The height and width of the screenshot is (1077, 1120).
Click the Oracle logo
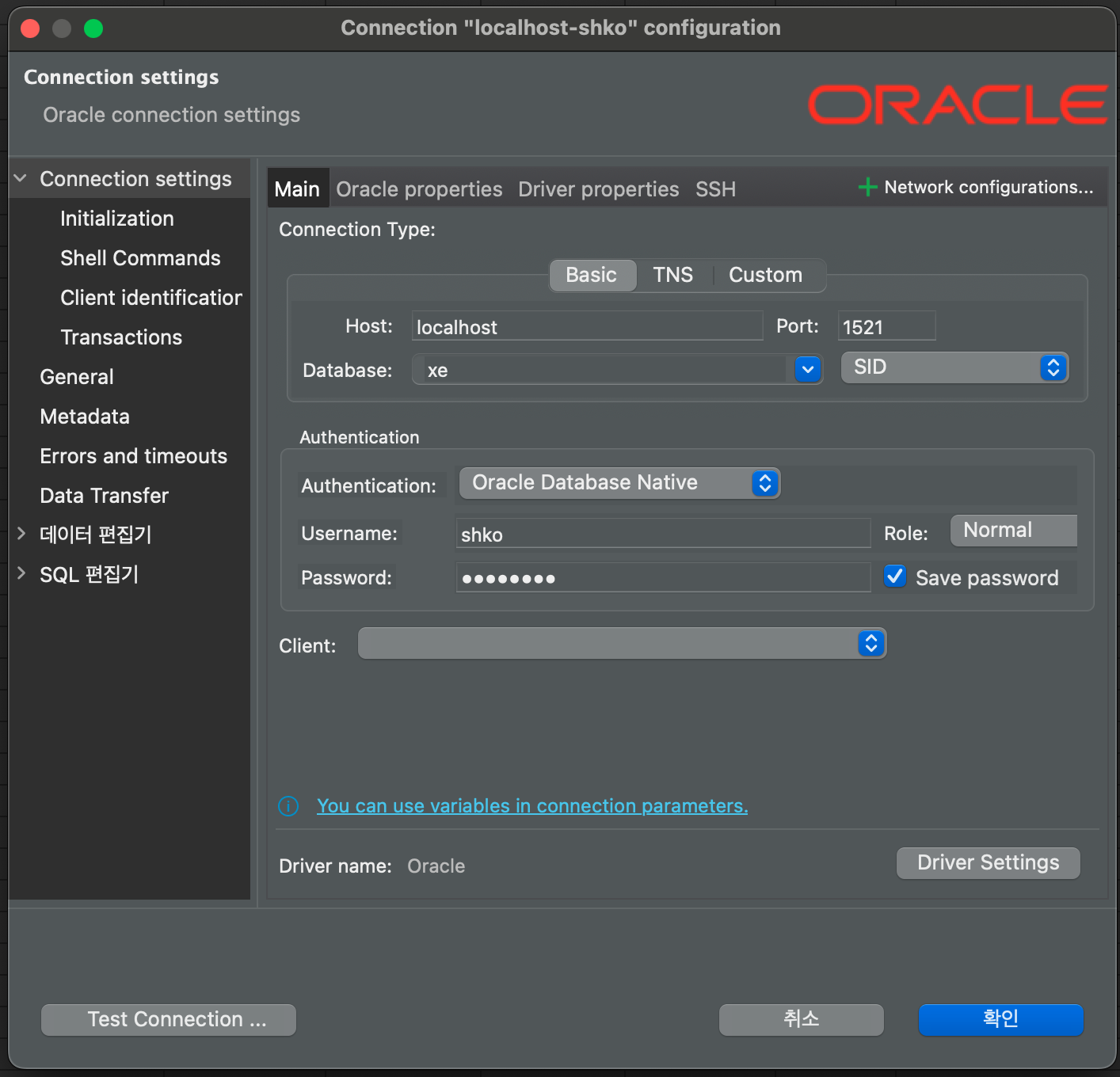pyautogui.click(x=958, y=105)
